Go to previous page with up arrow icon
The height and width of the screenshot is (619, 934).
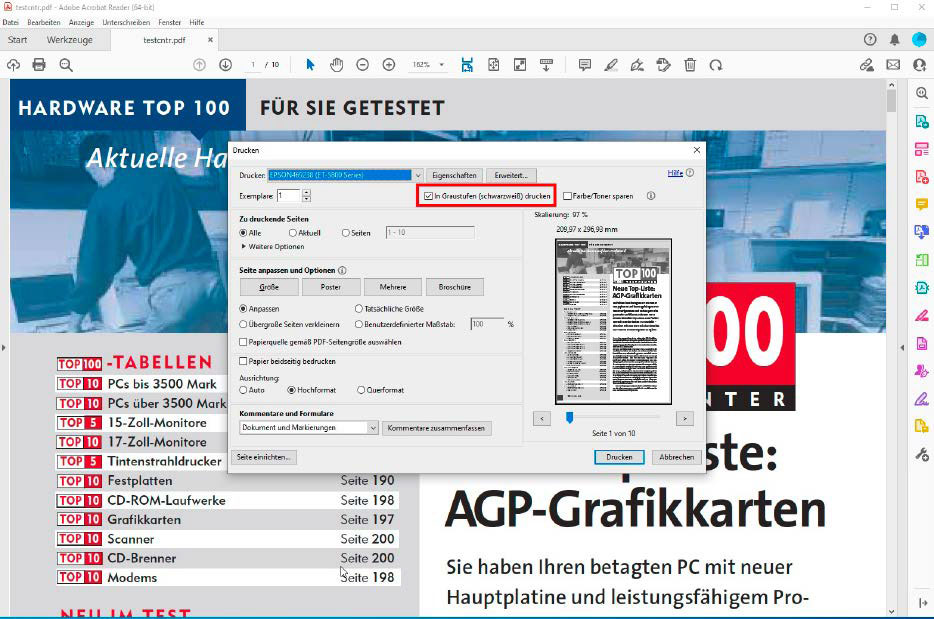(x=200, y=65)
